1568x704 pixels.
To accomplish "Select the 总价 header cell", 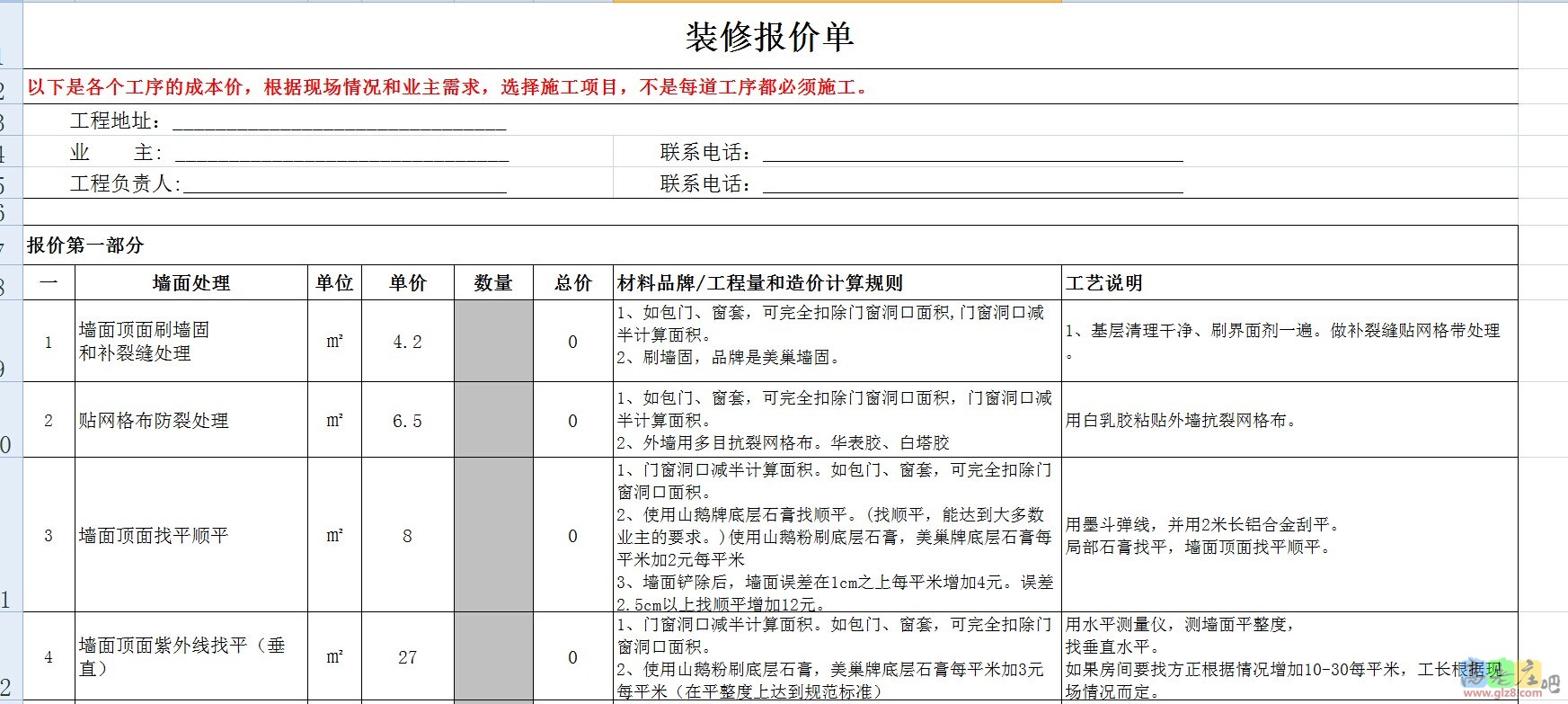I will pyautogui.click(x=572, y=282).
